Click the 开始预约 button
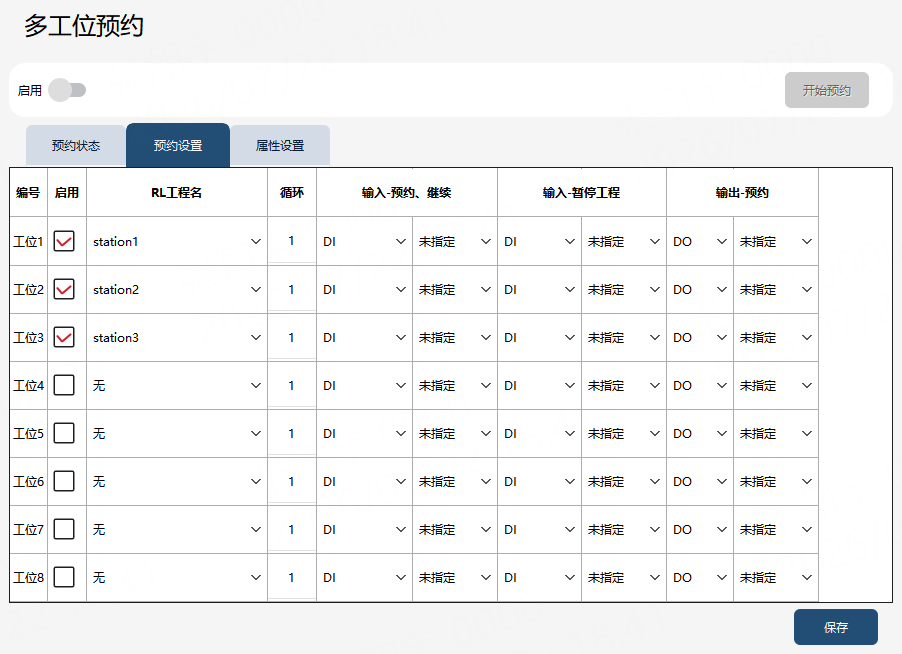The width and height of the screenshot is (902, 654). [x=827, y=90]
